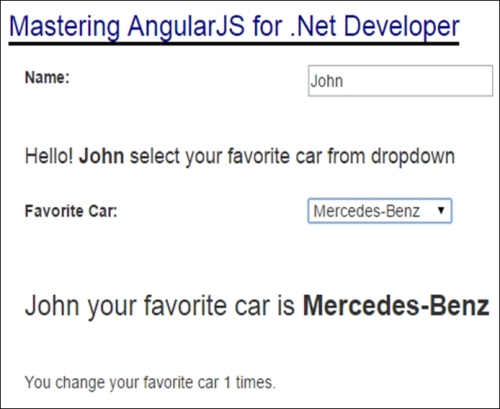
Task: Click the bold Mercedes-Benz result text
Action: [396, 305]
